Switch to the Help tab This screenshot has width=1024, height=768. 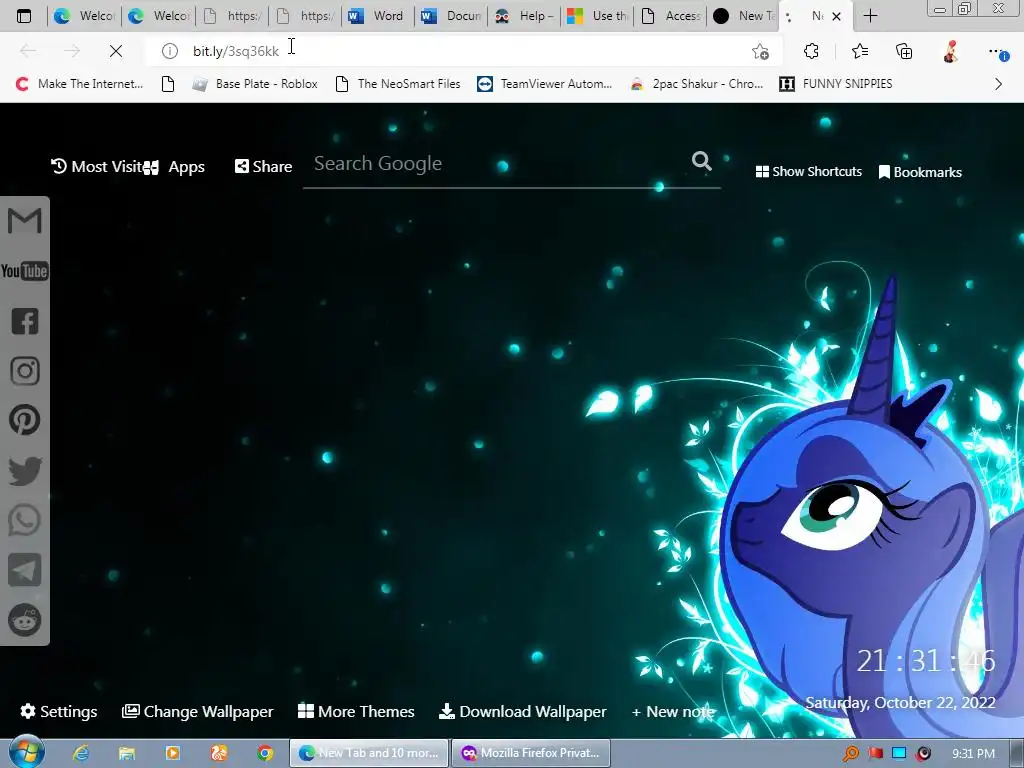pos(524,16)
